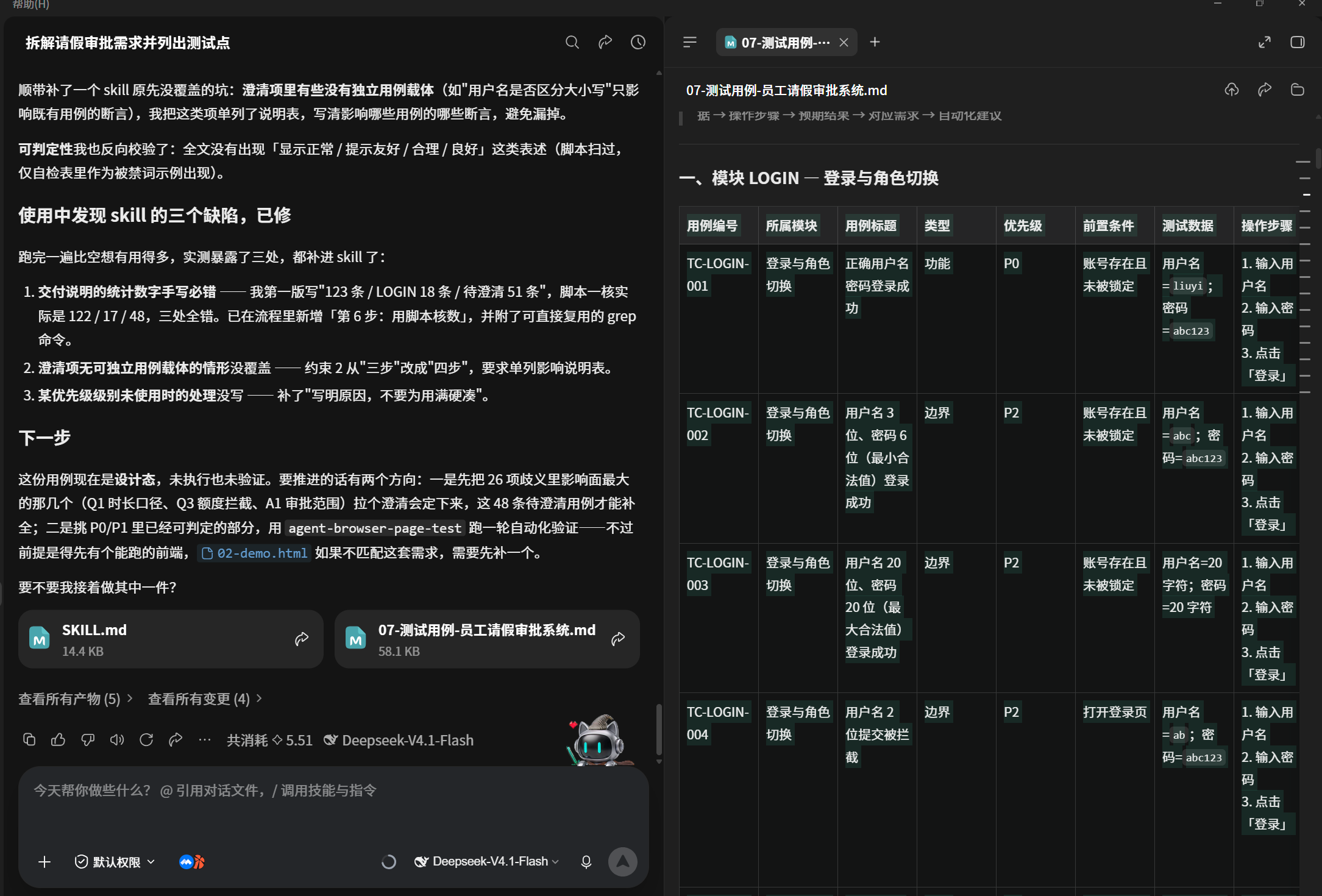
Task: Open the 默认权限 permissions dropdown
Action: click(115, 861)
